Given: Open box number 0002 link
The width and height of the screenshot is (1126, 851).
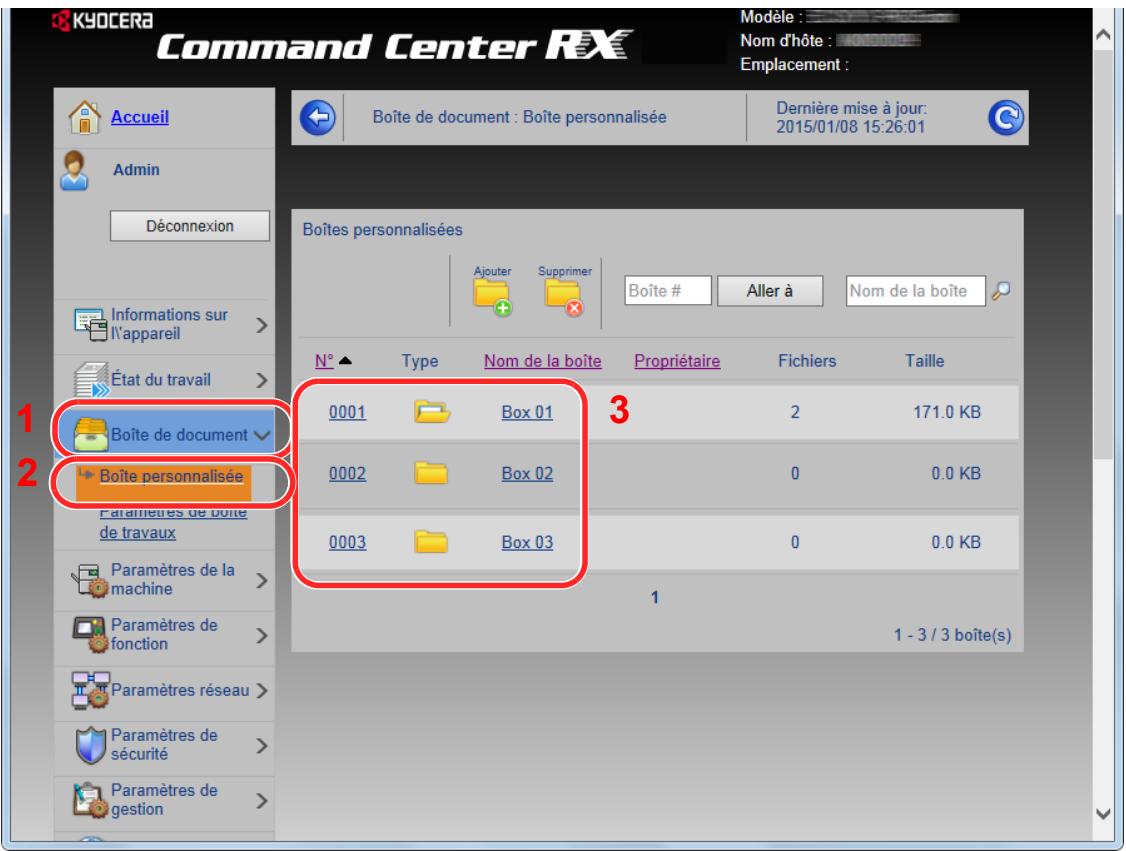Looking at the screenshot, I should (348, 473).
